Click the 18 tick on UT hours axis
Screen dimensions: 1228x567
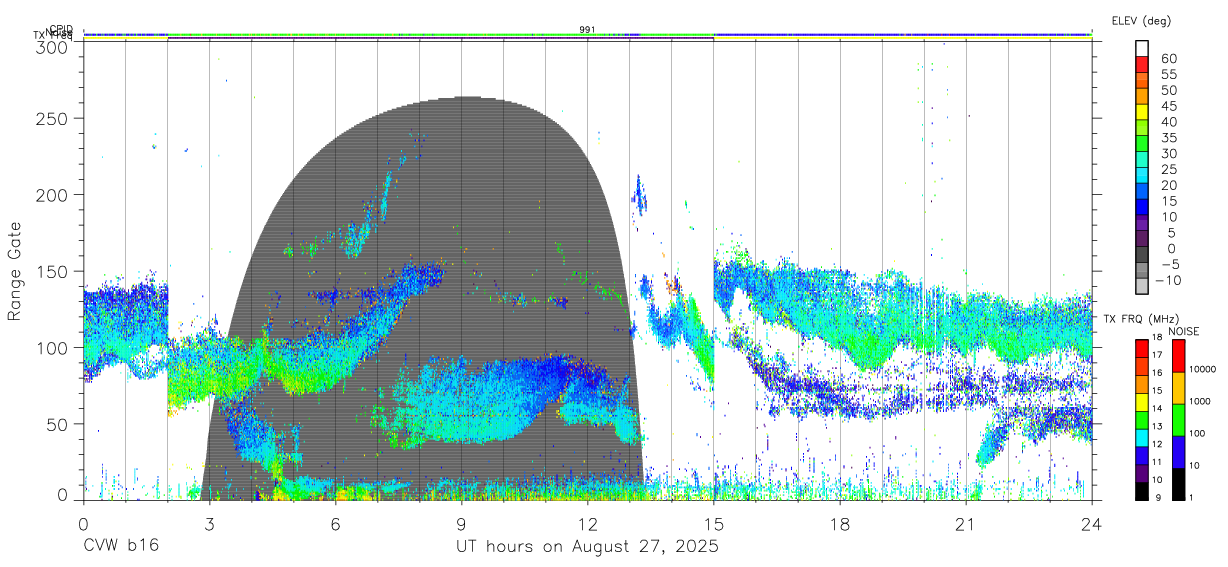(x=840, y=523)
